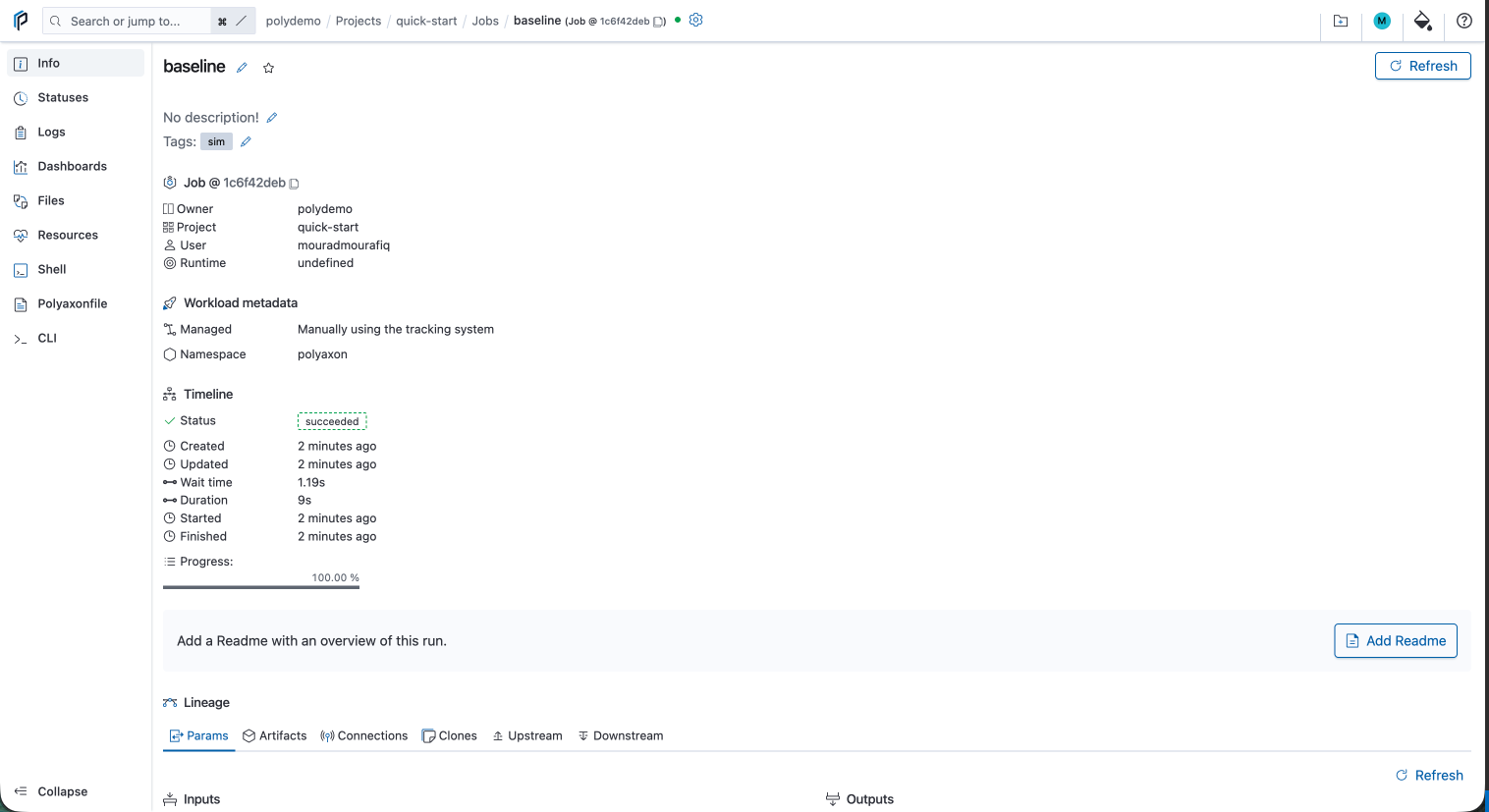Click the wait time value 1.19s
Viewport: 1489px width, 812px height.
311,482
